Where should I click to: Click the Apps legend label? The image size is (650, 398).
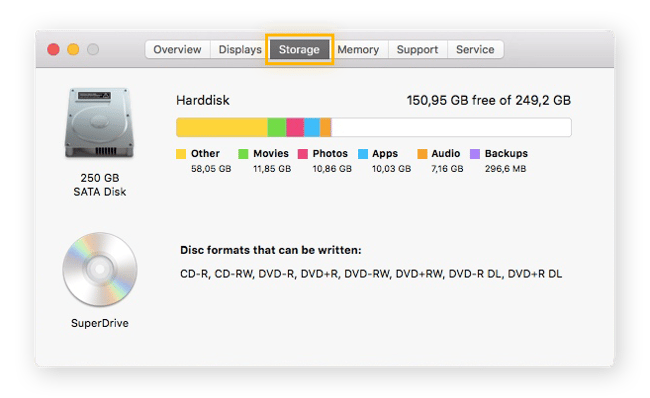(385, 154)
